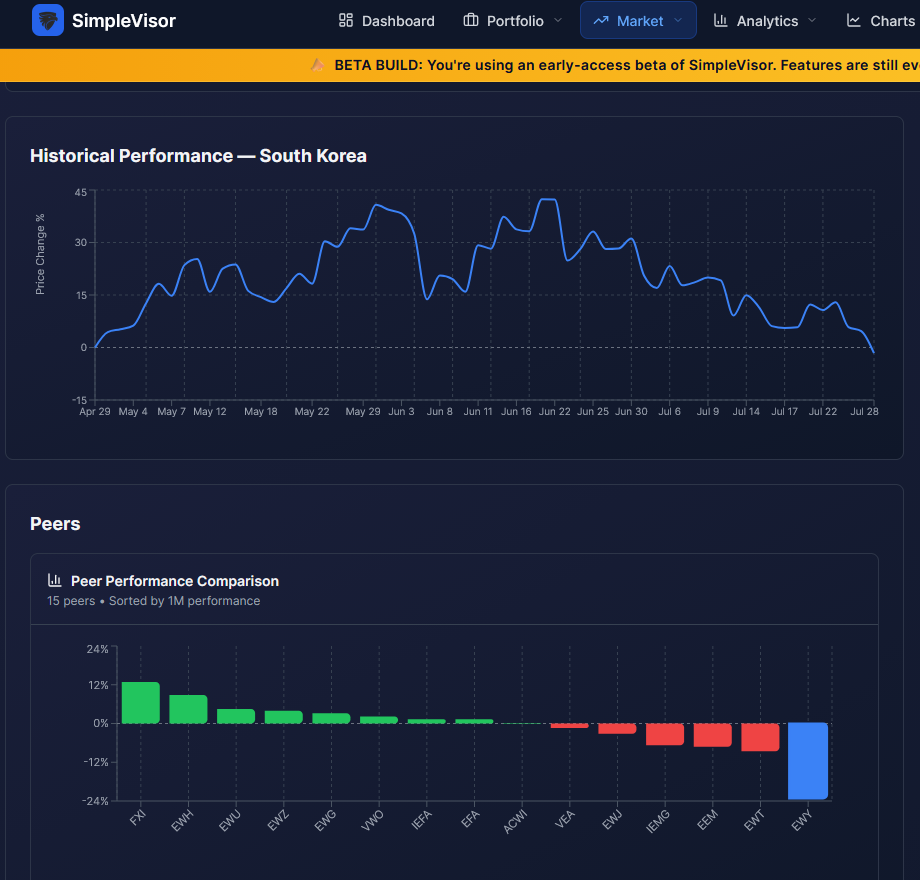Click the SimpleVisor brand name link
The height and width of the screenshot is (880, 920).
click(x=124, y=21)
